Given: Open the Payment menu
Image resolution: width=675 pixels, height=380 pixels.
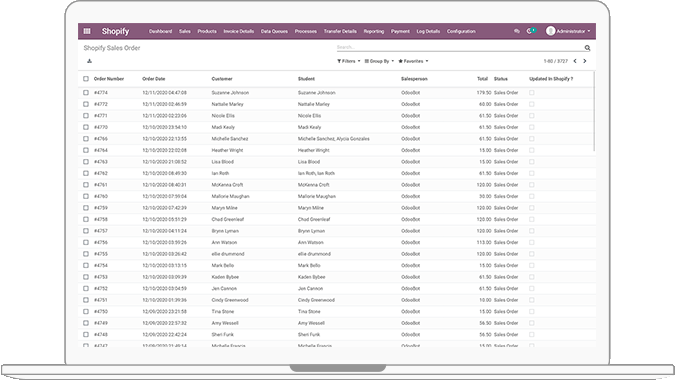Looking at the screenshot, I should (400, 31).
